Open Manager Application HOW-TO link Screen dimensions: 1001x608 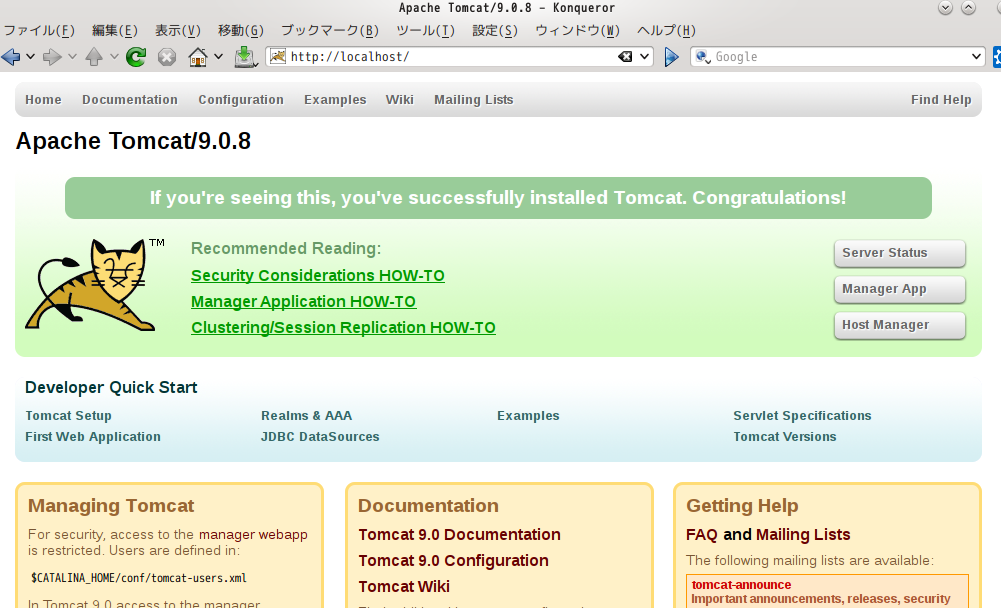304,301
